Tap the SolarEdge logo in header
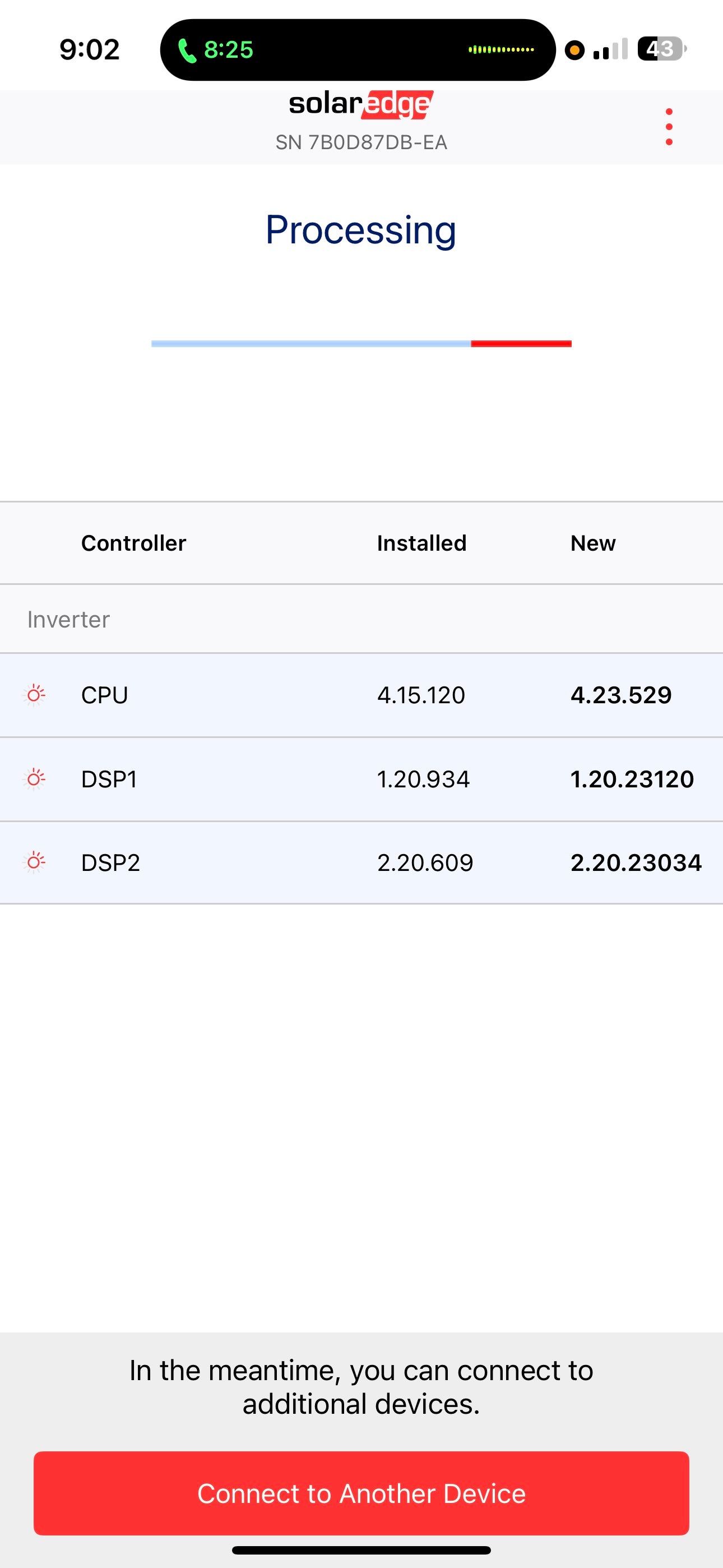This screenshot has height=1568, width=723. 361,105
